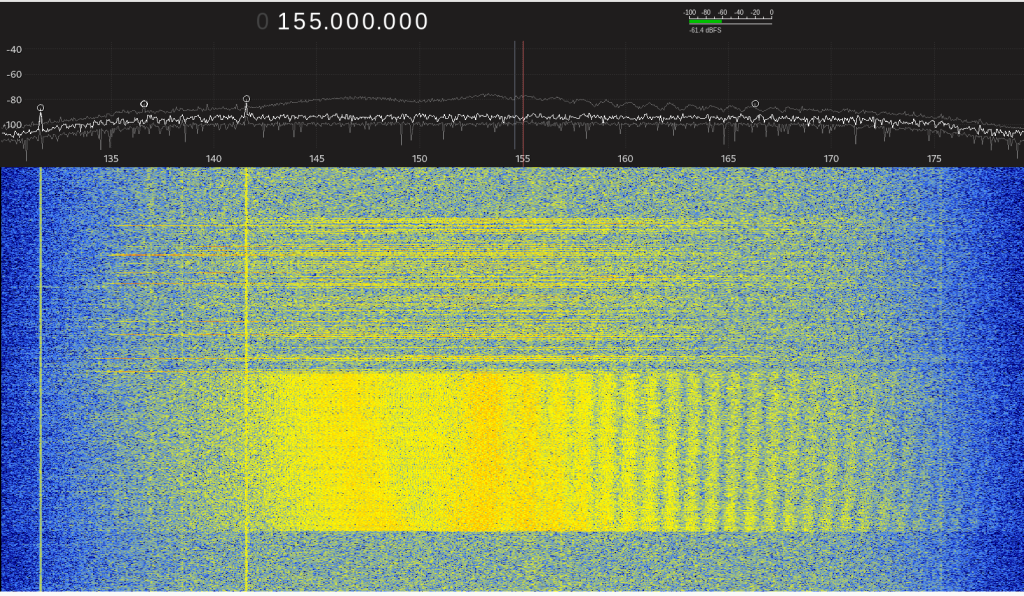Click the 160 label on frequency axis
The image size is (1024, 596).
[x=625, y=159]
